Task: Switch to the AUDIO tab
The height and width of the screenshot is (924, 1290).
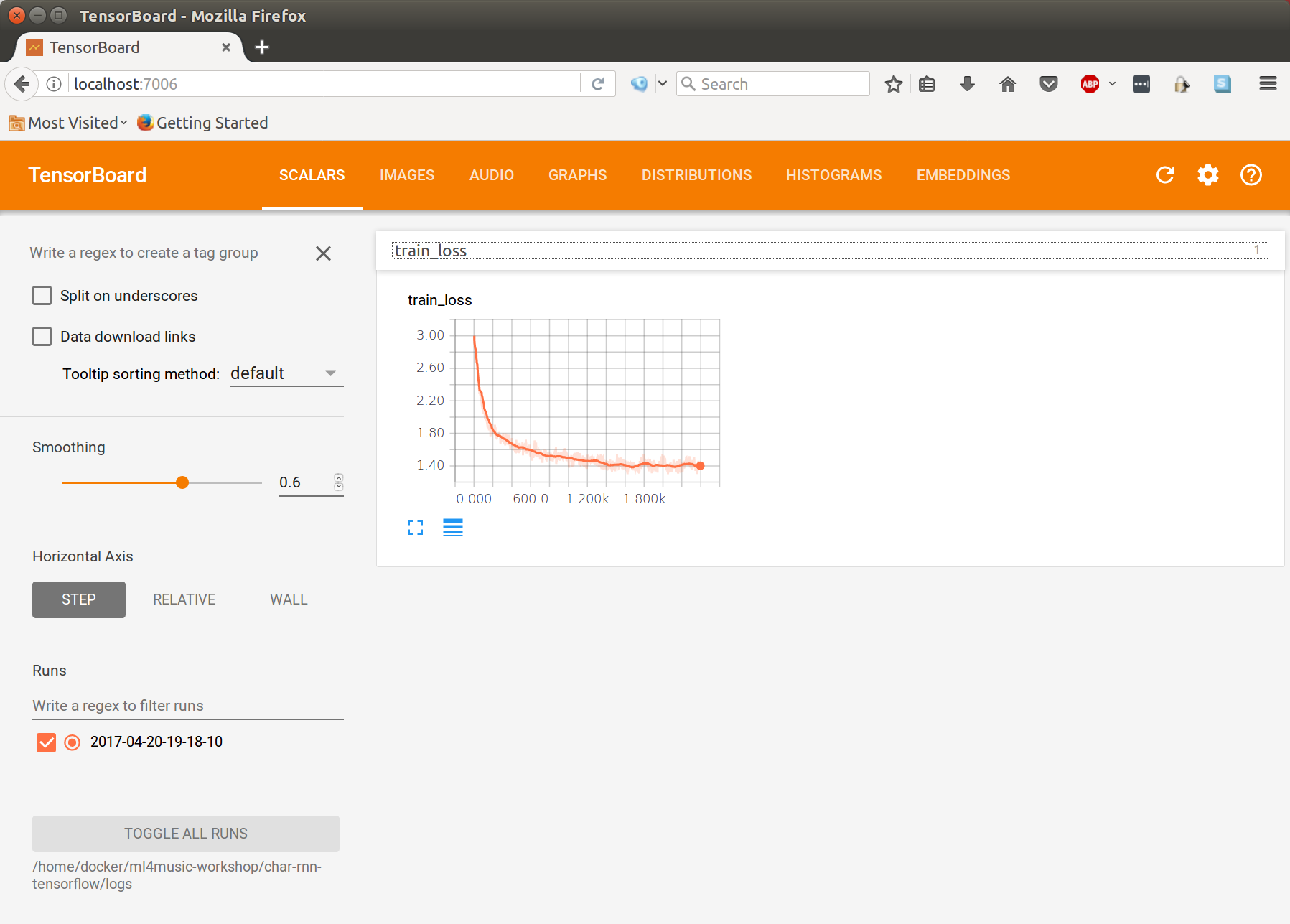Action: pyautogui.click(x=492, y=175)
